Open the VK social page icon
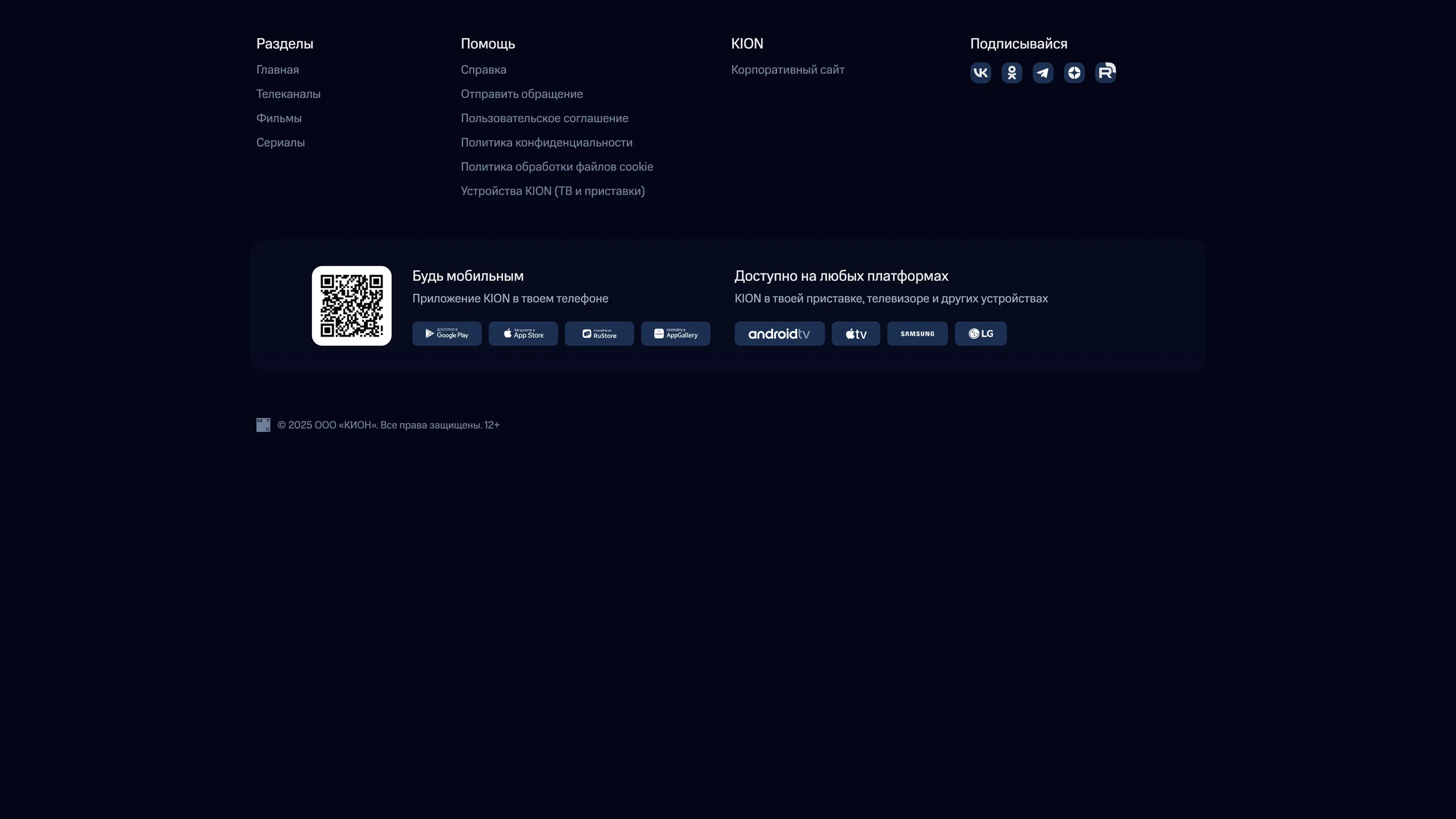1456x819 pixels. [981, 73]
